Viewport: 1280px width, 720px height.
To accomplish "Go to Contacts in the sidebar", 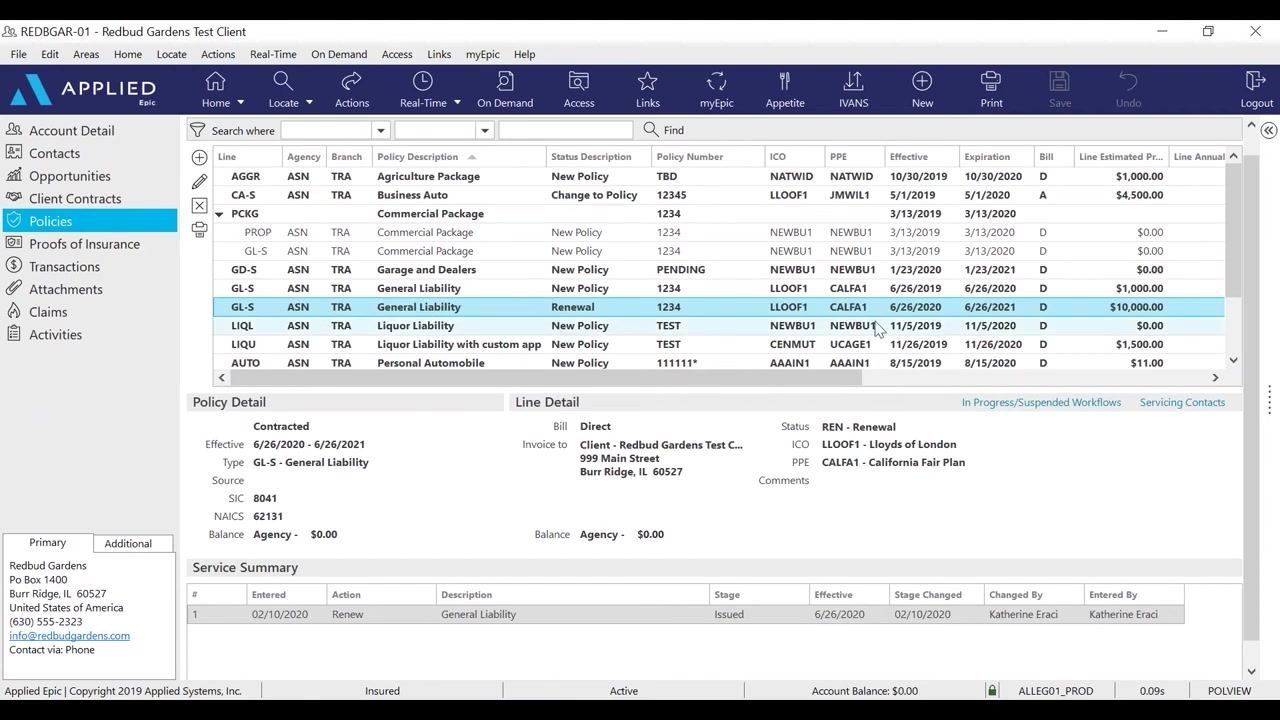I will click(54, 153).
